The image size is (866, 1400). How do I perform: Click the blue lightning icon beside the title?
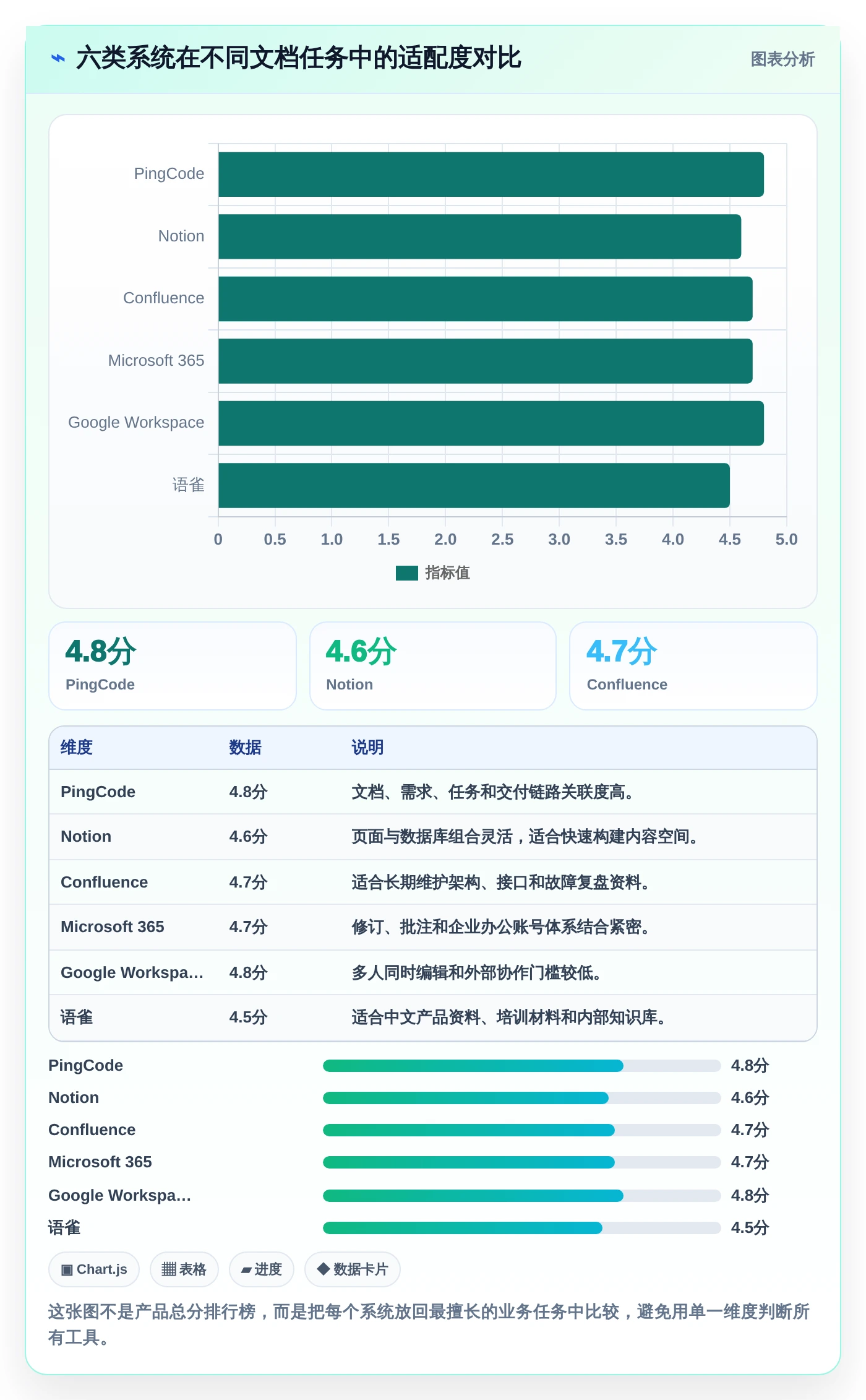click(58, 58)
